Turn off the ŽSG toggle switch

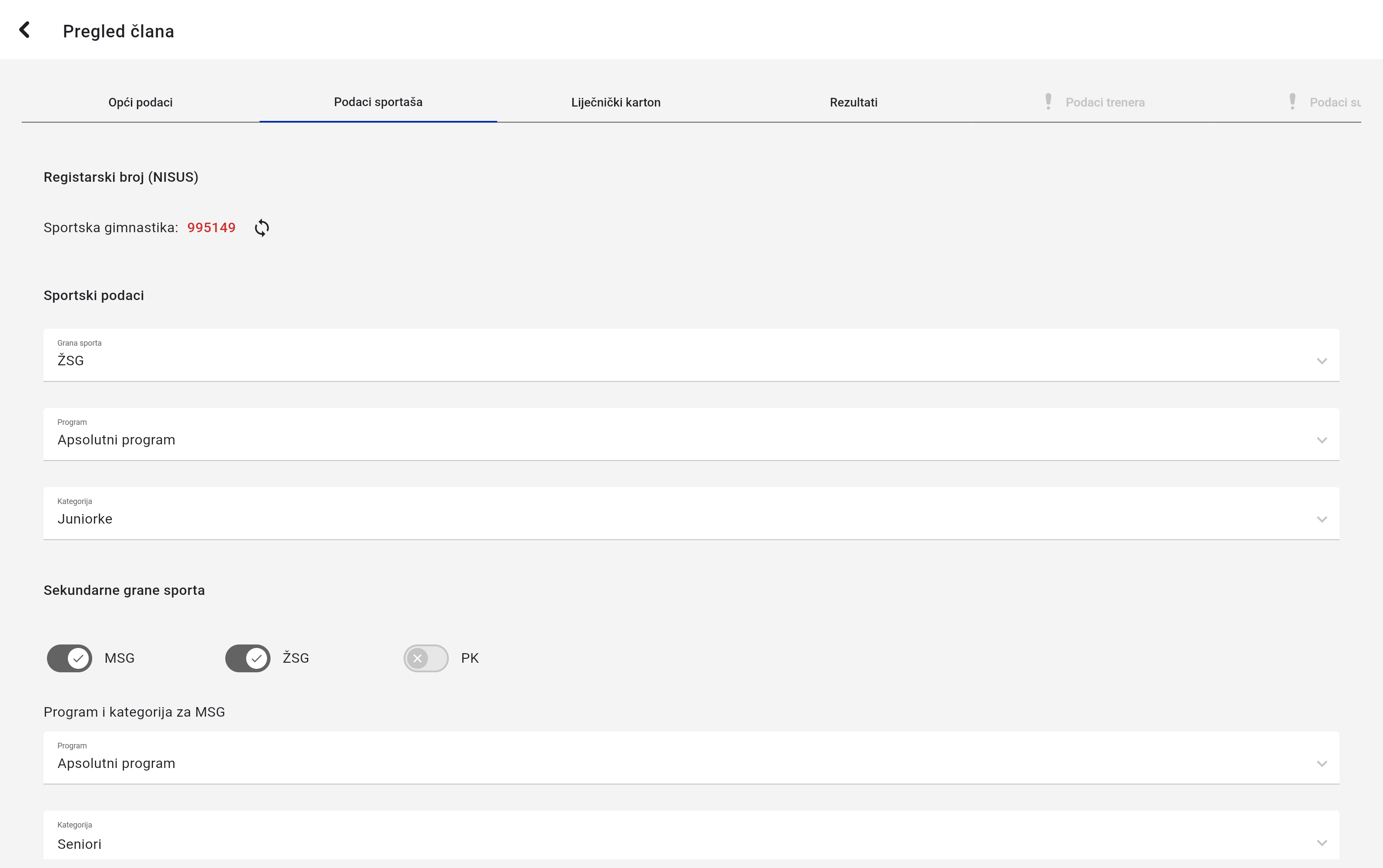point(247,658)
